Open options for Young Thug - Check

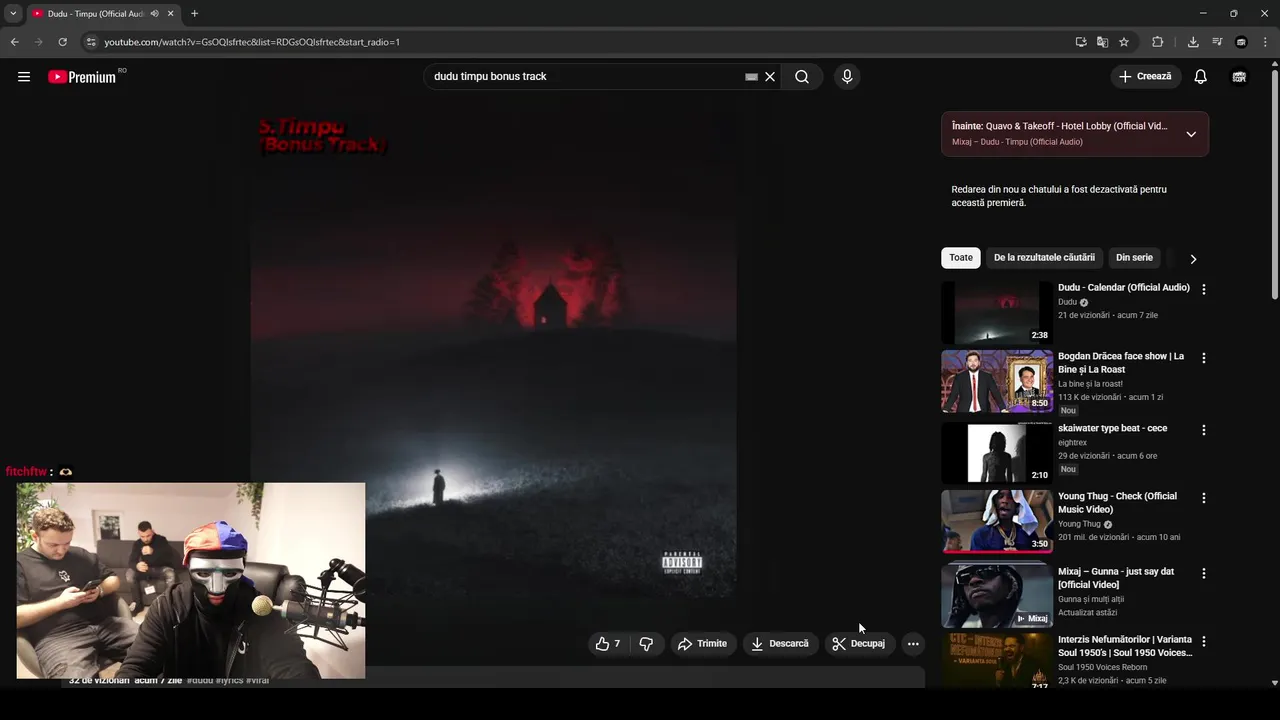[1204, 498]
